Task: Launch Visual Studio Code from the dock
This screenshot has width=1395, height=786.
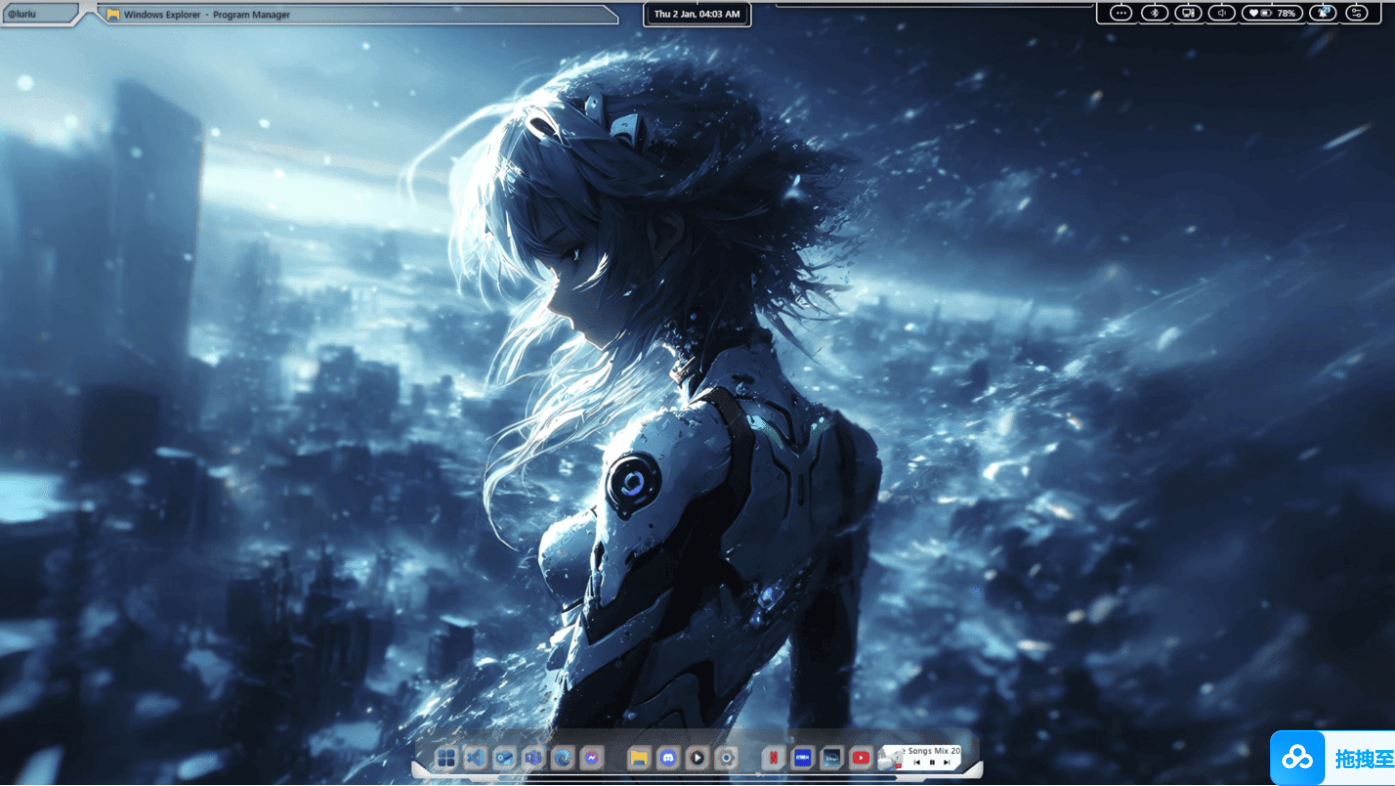Action: tap(474, 757)
